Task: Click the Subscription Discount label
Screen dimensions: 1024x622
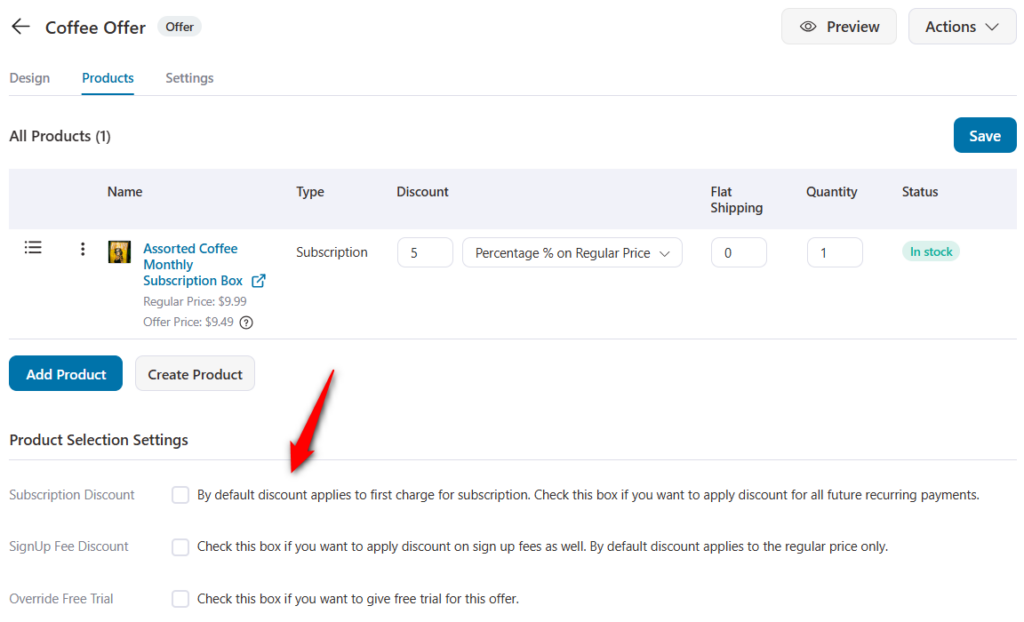Action: tap(72, 495)
